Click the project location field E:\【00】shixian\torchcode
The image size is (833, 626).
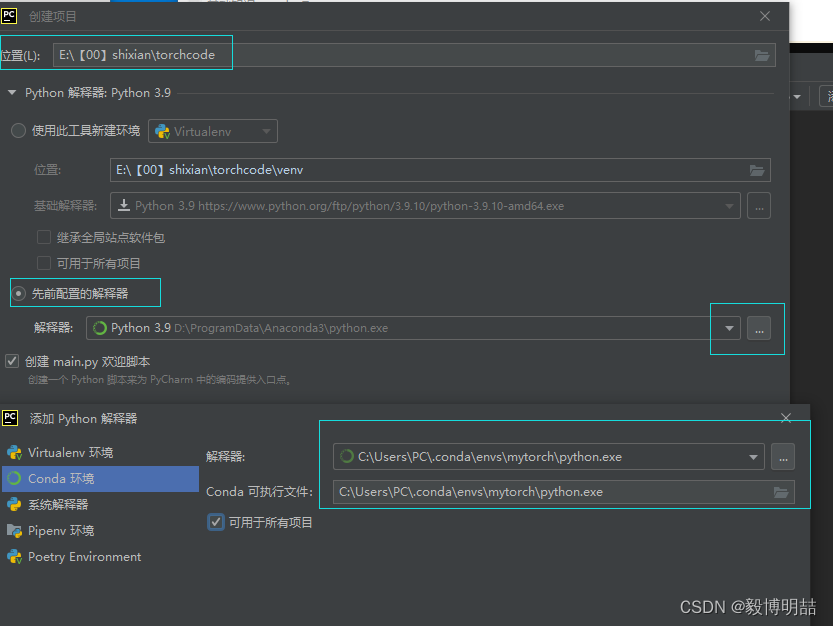point(414,55)
